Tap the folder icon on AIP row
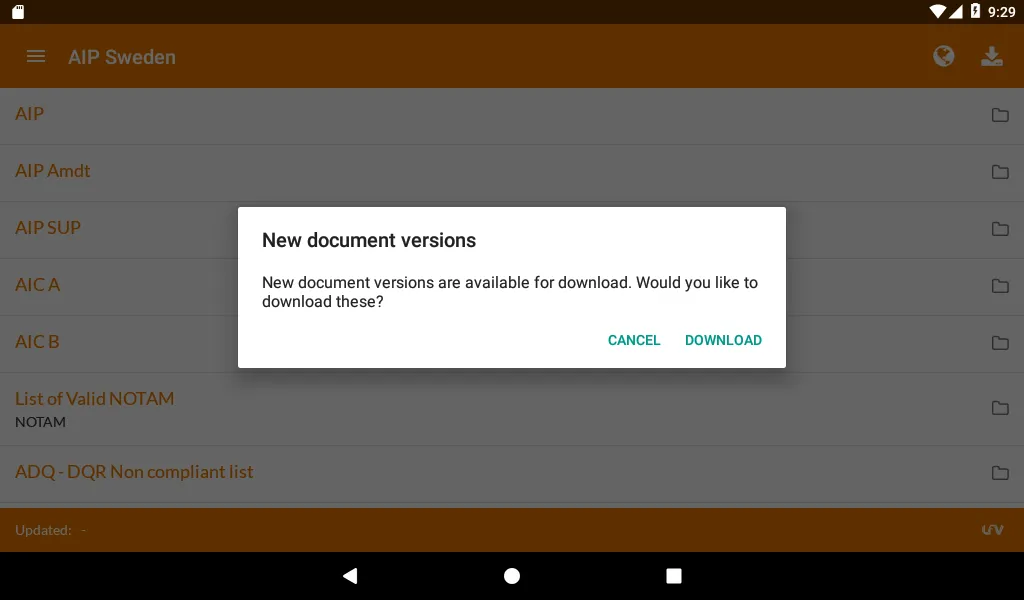Viewport: 1024px width, 600px height. pos(1000,115)
